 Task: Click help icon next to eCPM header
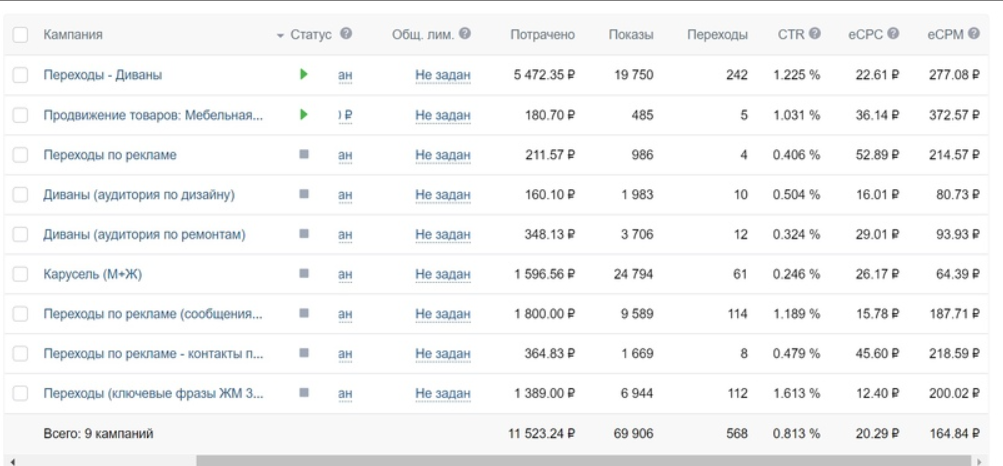click(971, 34)
